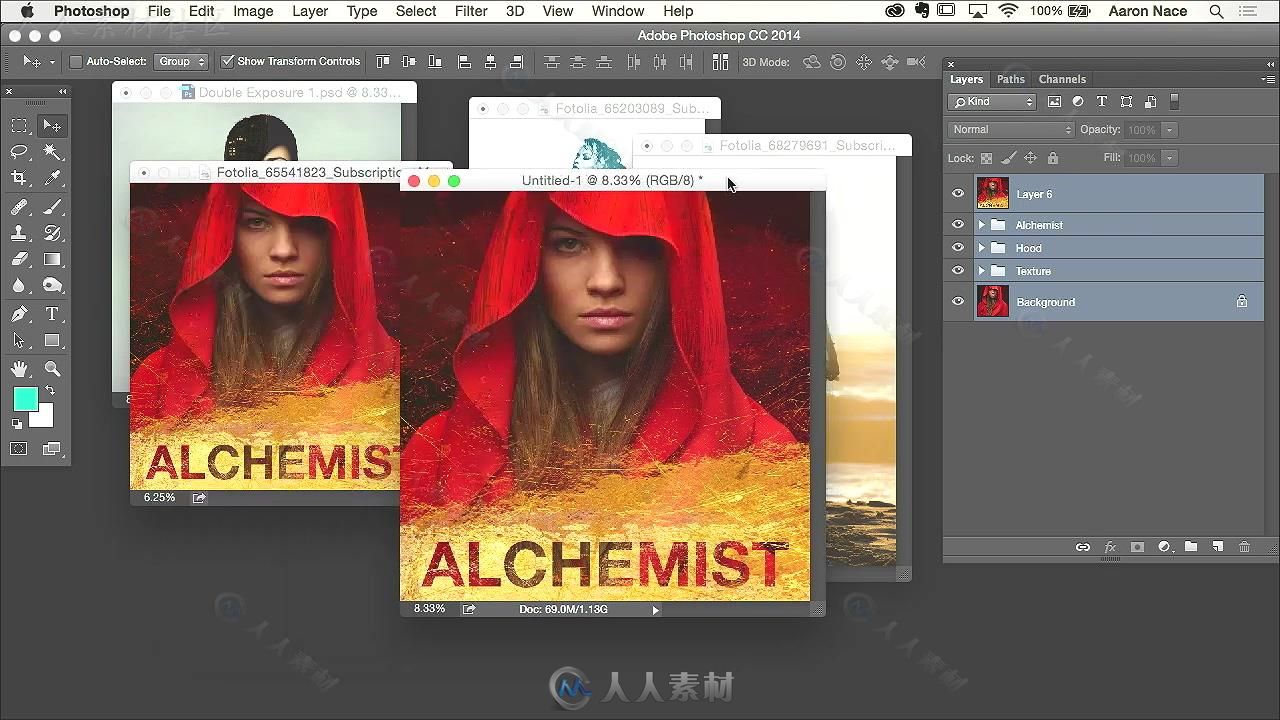Enable the Auto-Select checkbox
Viewport: 1280px width, 720px height.
76,62
